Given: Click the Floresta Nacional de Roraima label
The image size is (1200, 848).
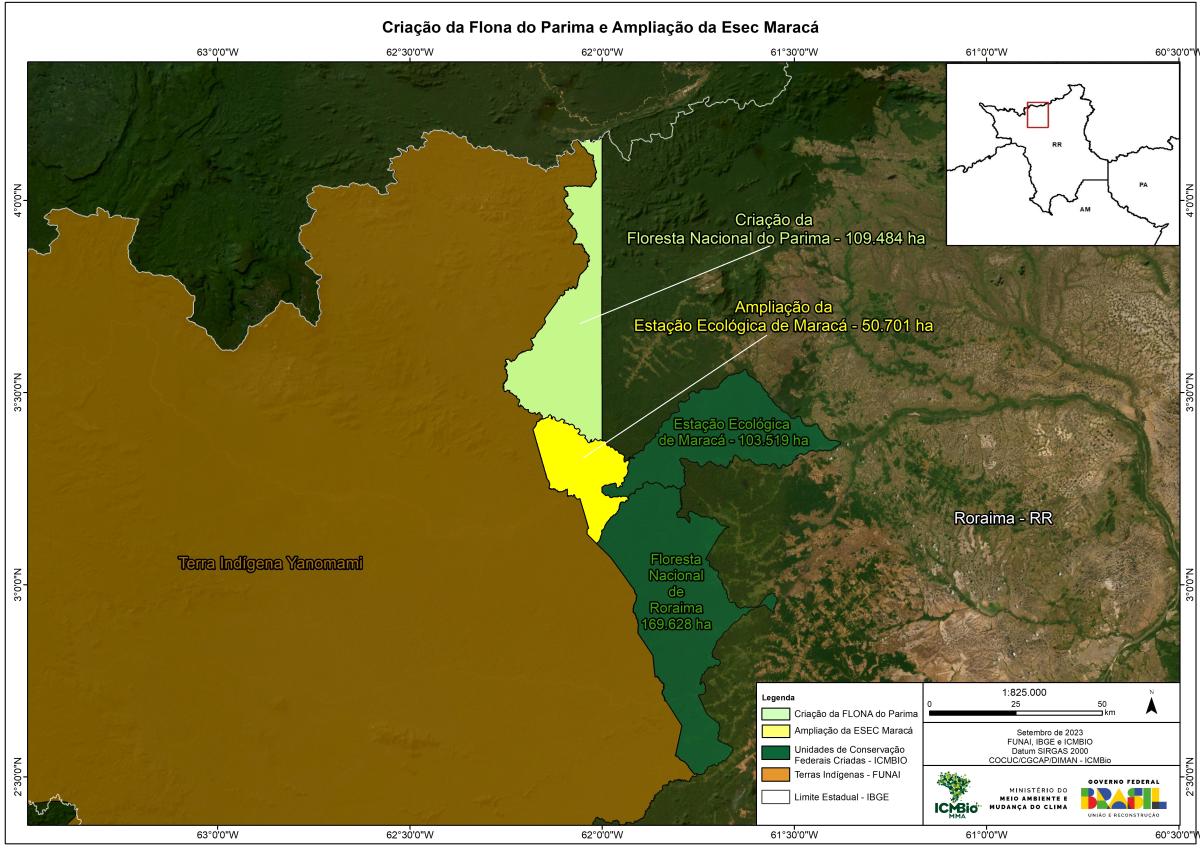Looking at the screenshot, I should (677, 591).
